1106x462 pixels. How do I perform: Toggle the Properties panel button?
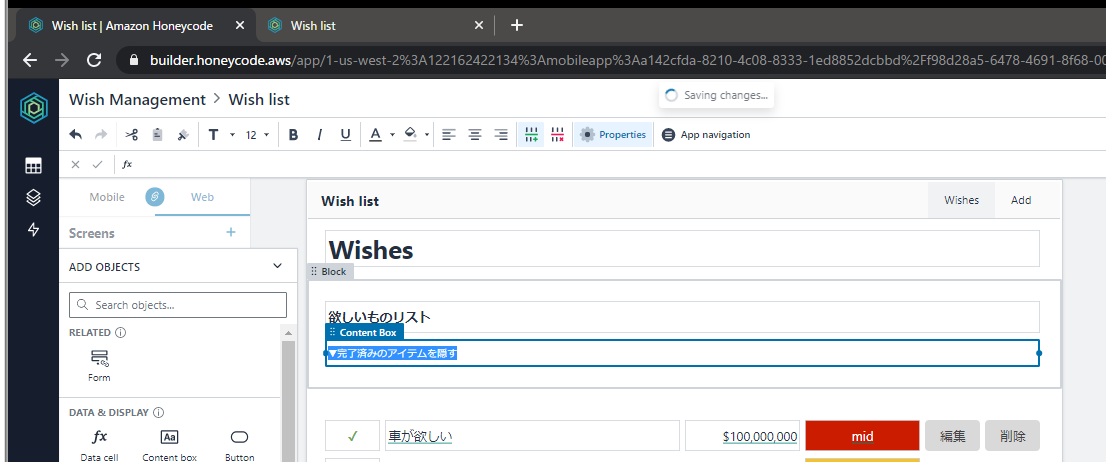coord(612,135)
